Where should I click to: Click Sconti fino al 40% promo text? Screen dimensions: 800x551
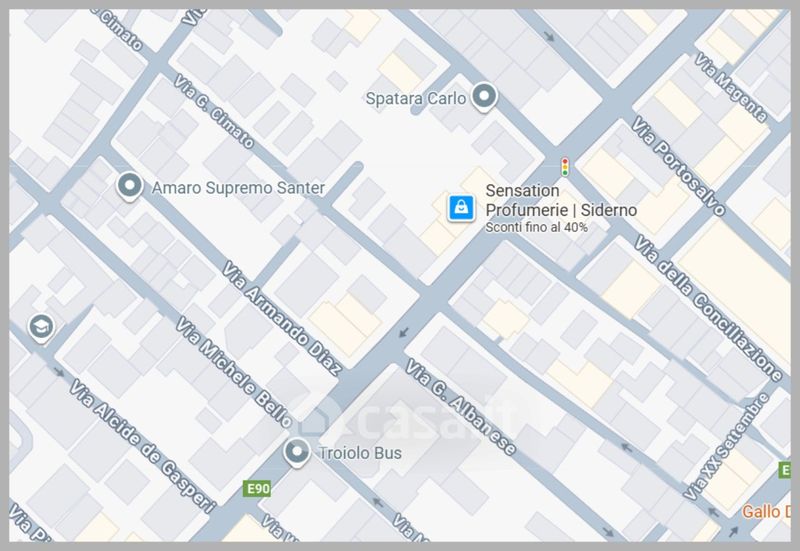coord(536,228)
